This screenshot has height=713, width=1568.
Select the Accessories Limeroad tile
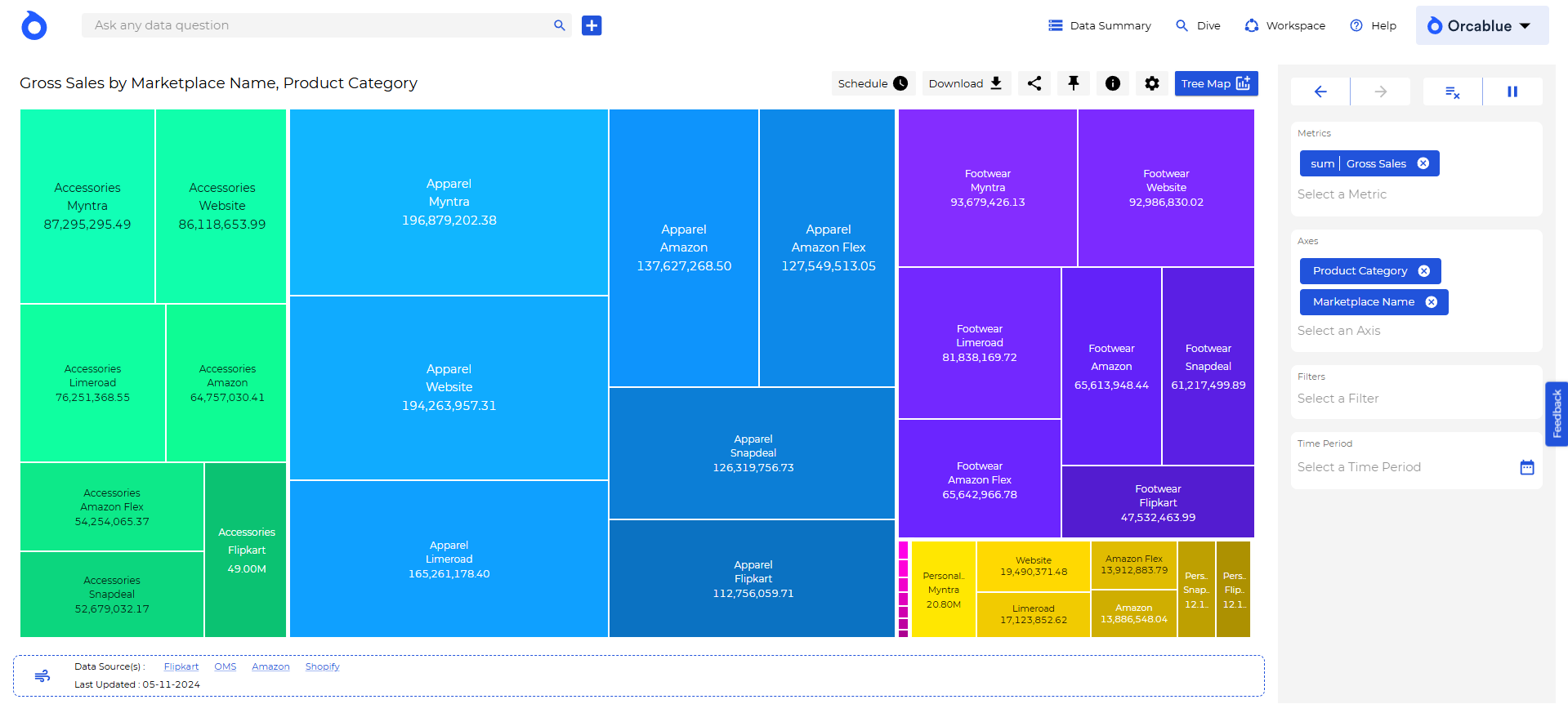tap(92, 383)
